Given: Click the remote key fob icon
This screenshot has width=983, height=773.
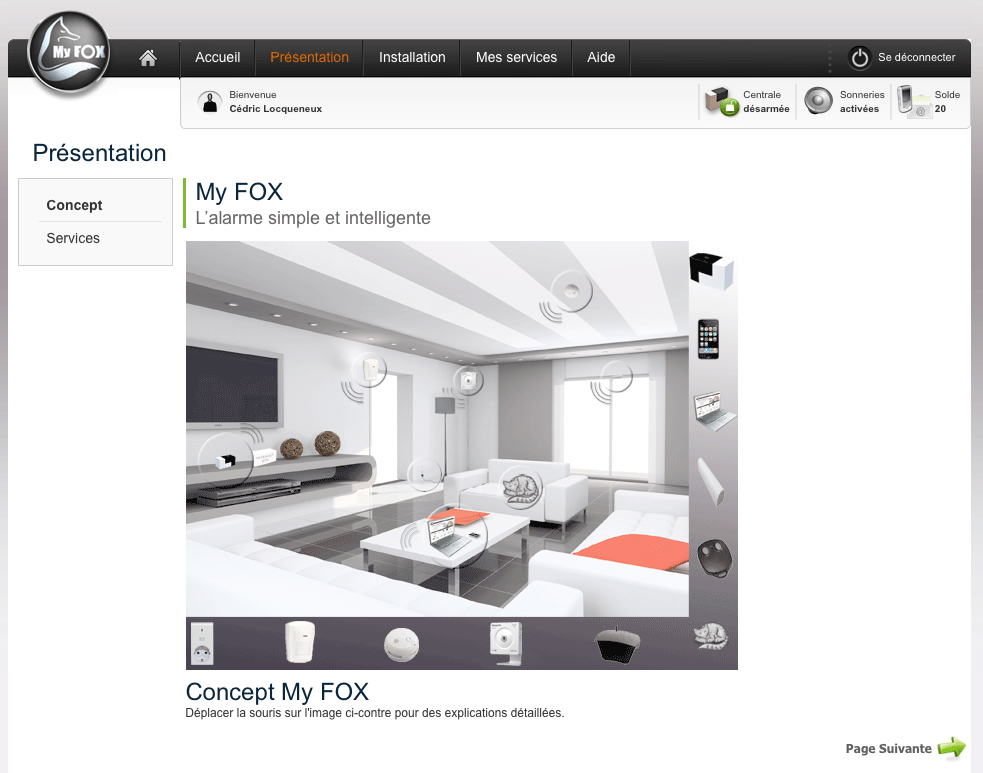Looking at the screenshot, I should coord(715,558).
